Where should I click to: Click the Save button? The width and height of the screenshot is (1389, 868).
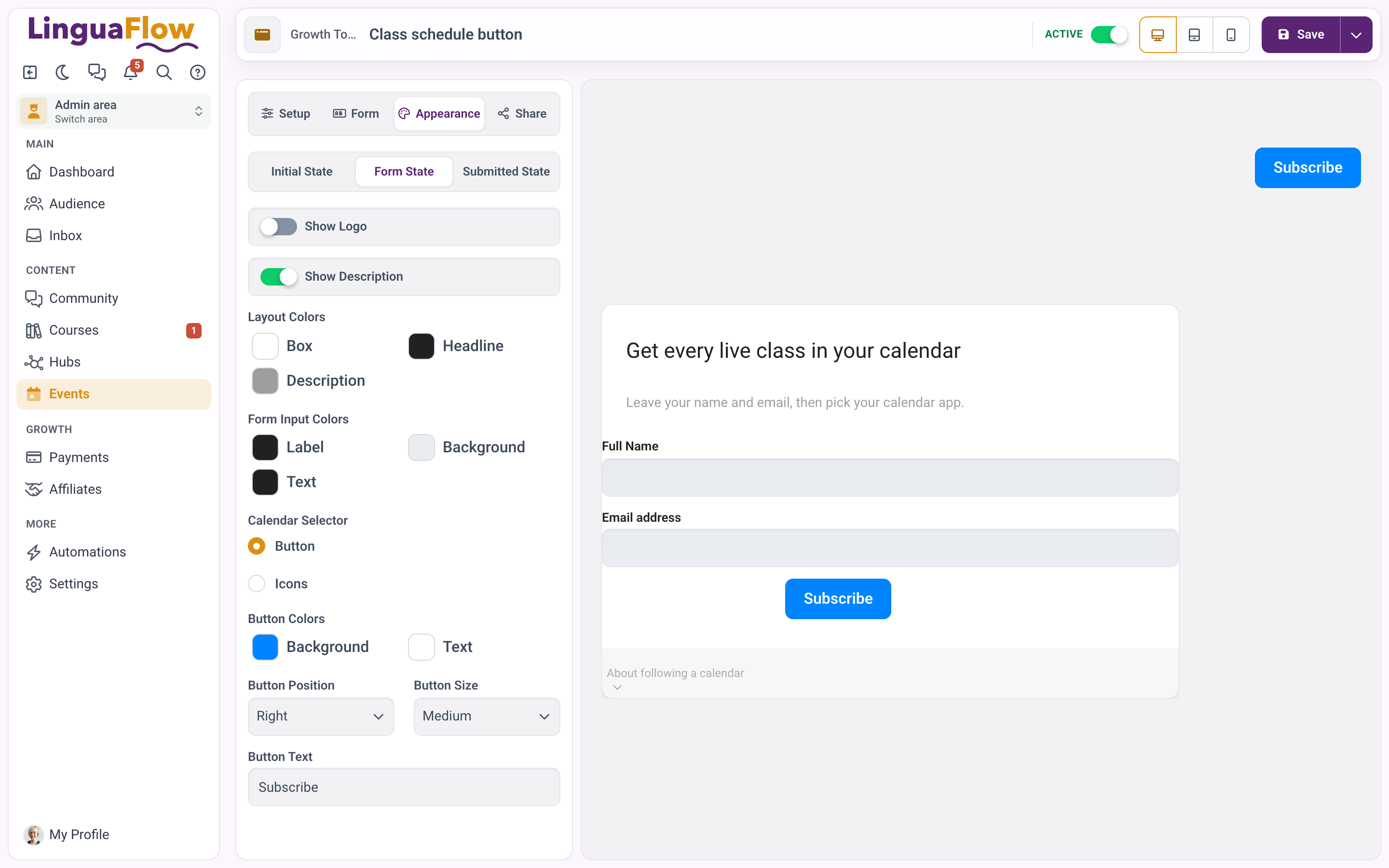coord(1301,34)
